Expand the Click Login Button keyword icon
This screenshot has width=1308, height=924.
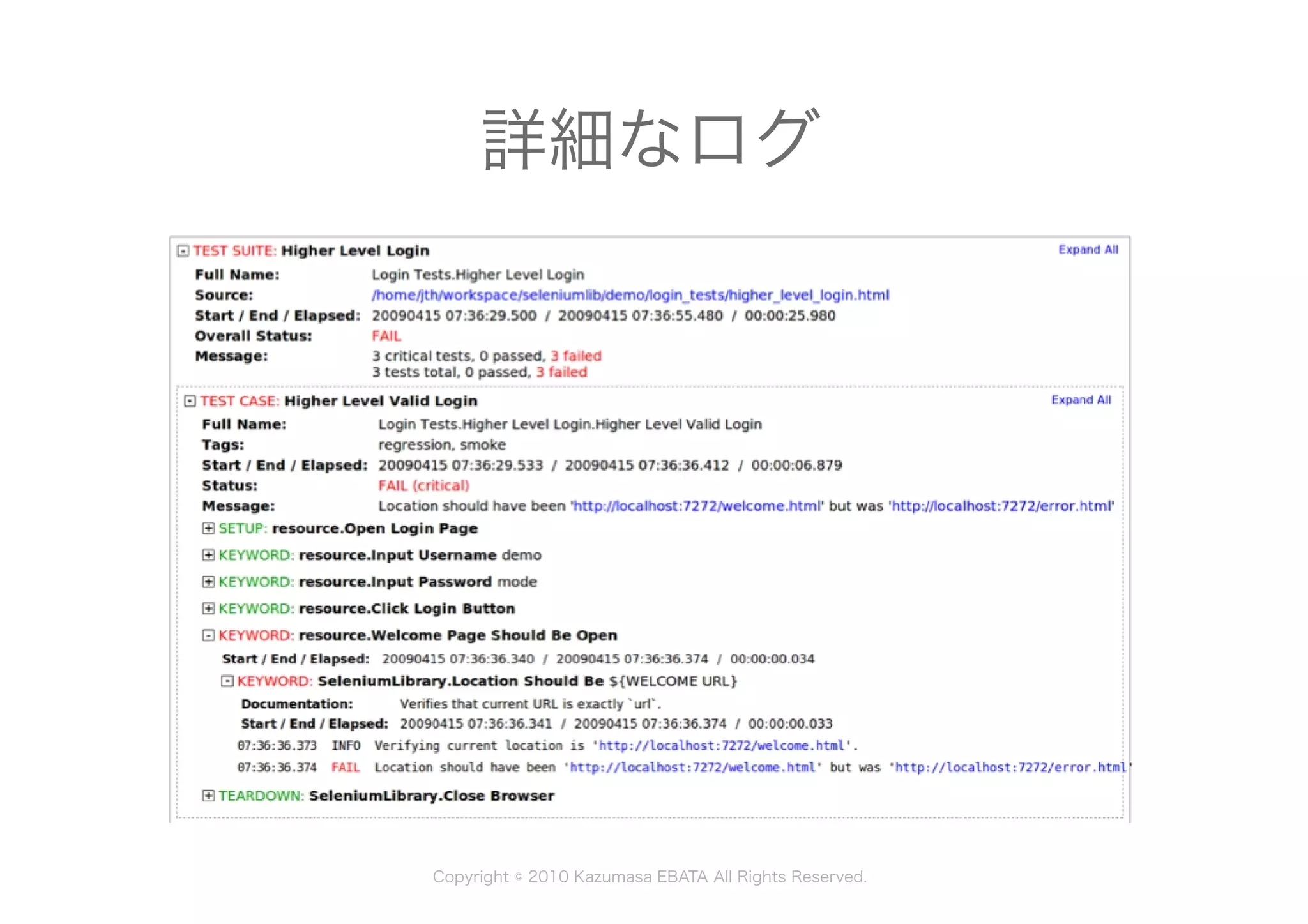pos(208,609)
